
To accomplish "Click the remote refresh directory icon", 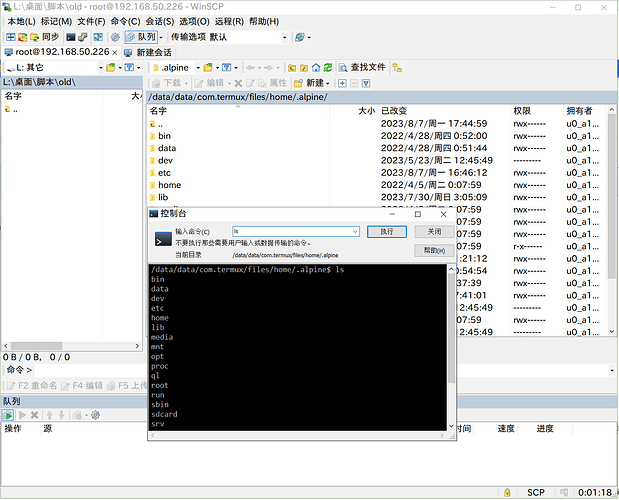I will pyautogui.click(x=327, y=67).
